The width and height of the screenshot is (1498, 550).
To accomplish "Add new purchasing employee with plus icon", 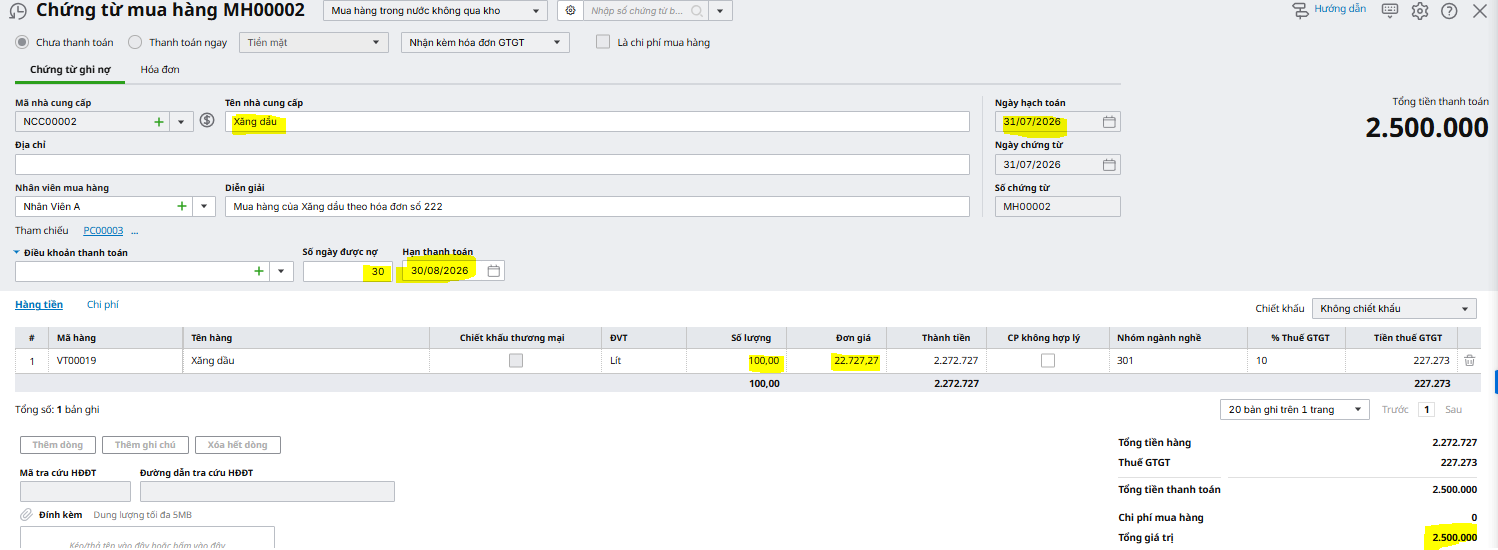I will click(181, 206).
